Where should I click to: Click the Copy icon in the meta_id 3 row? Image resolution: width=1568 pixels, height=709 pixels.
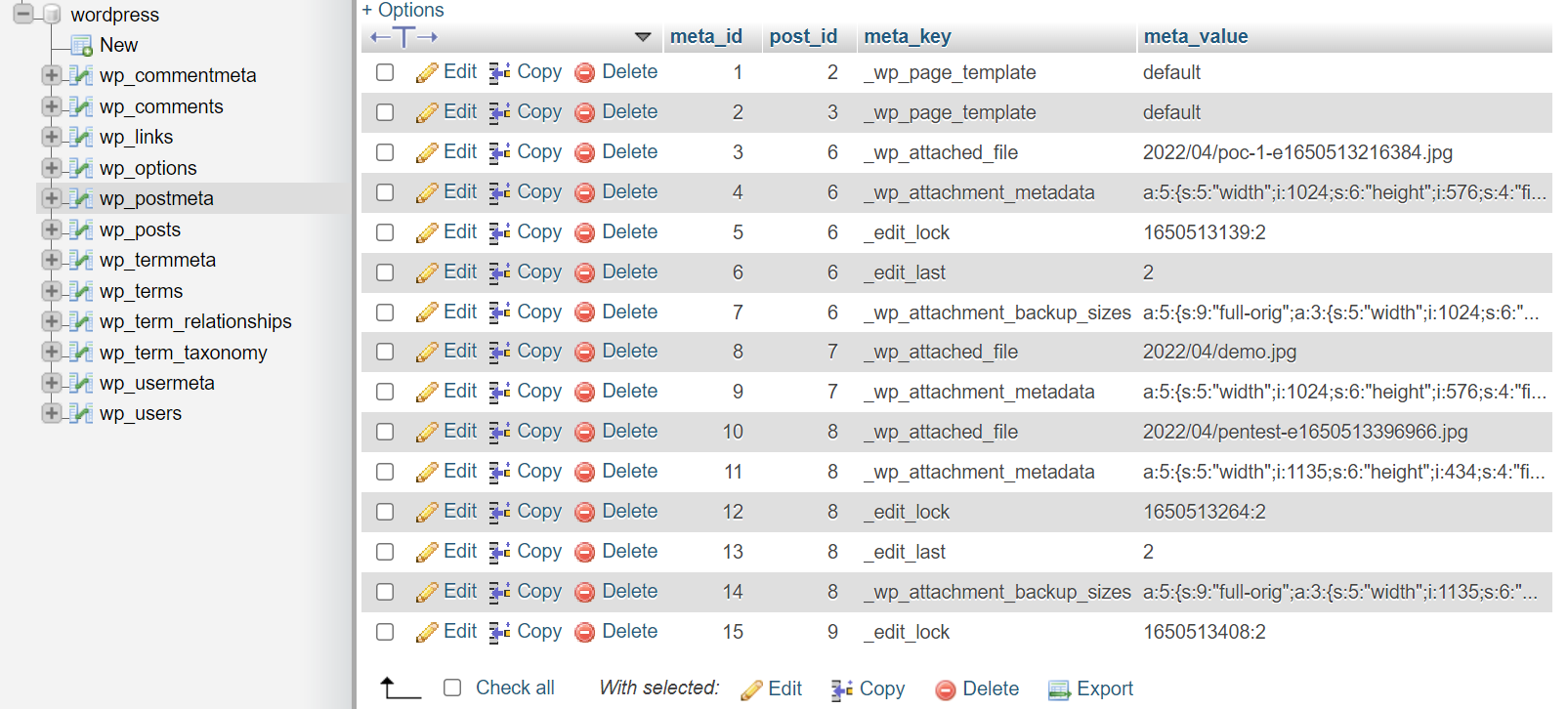(500, 153)
